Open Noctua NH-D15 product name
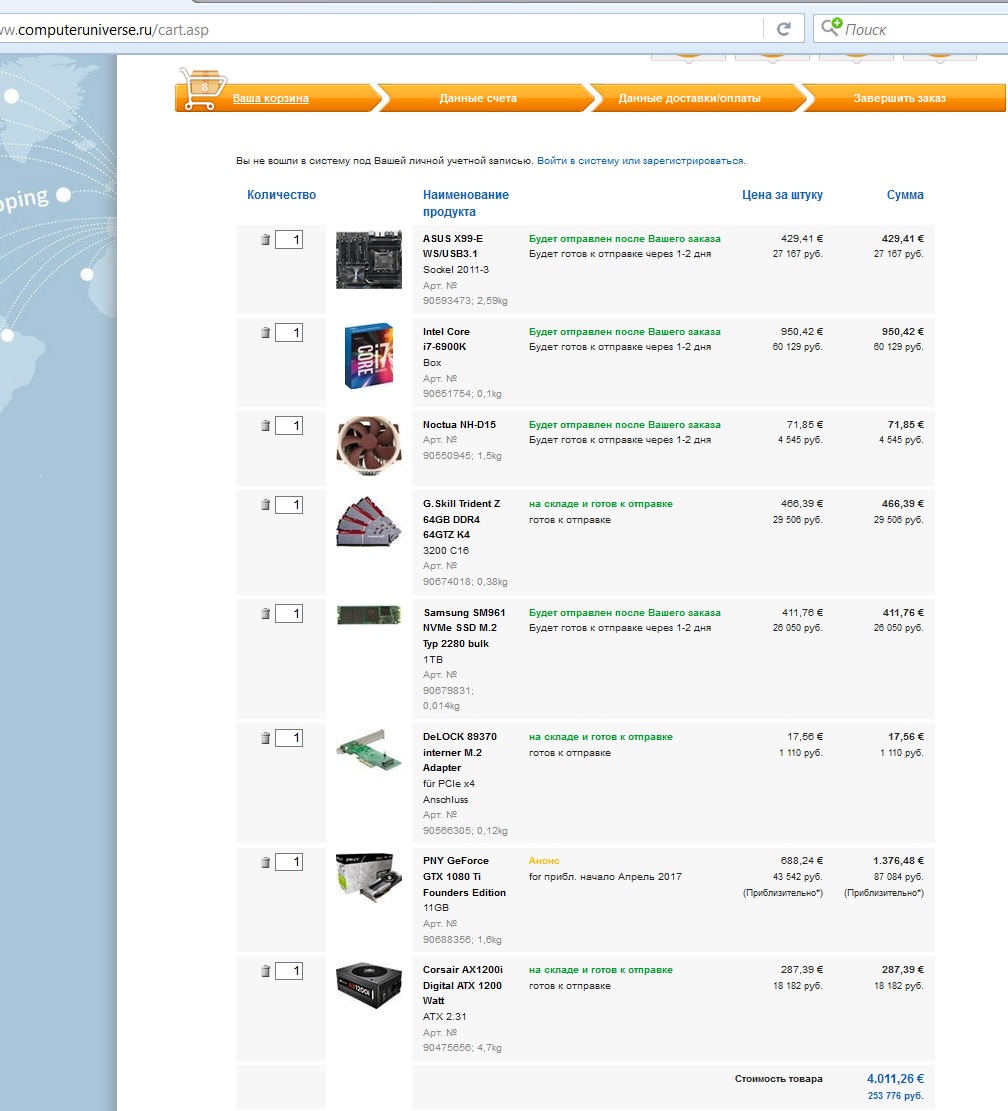The height and width of the screenshot is (1111, 1008). [459, 424]
